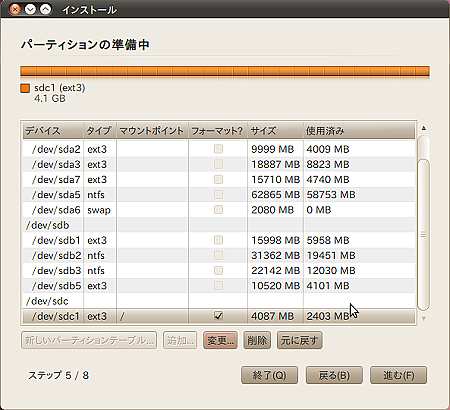Click the 変更... (Change) button
The image size is (450, 410).
[x=220, y=340]
